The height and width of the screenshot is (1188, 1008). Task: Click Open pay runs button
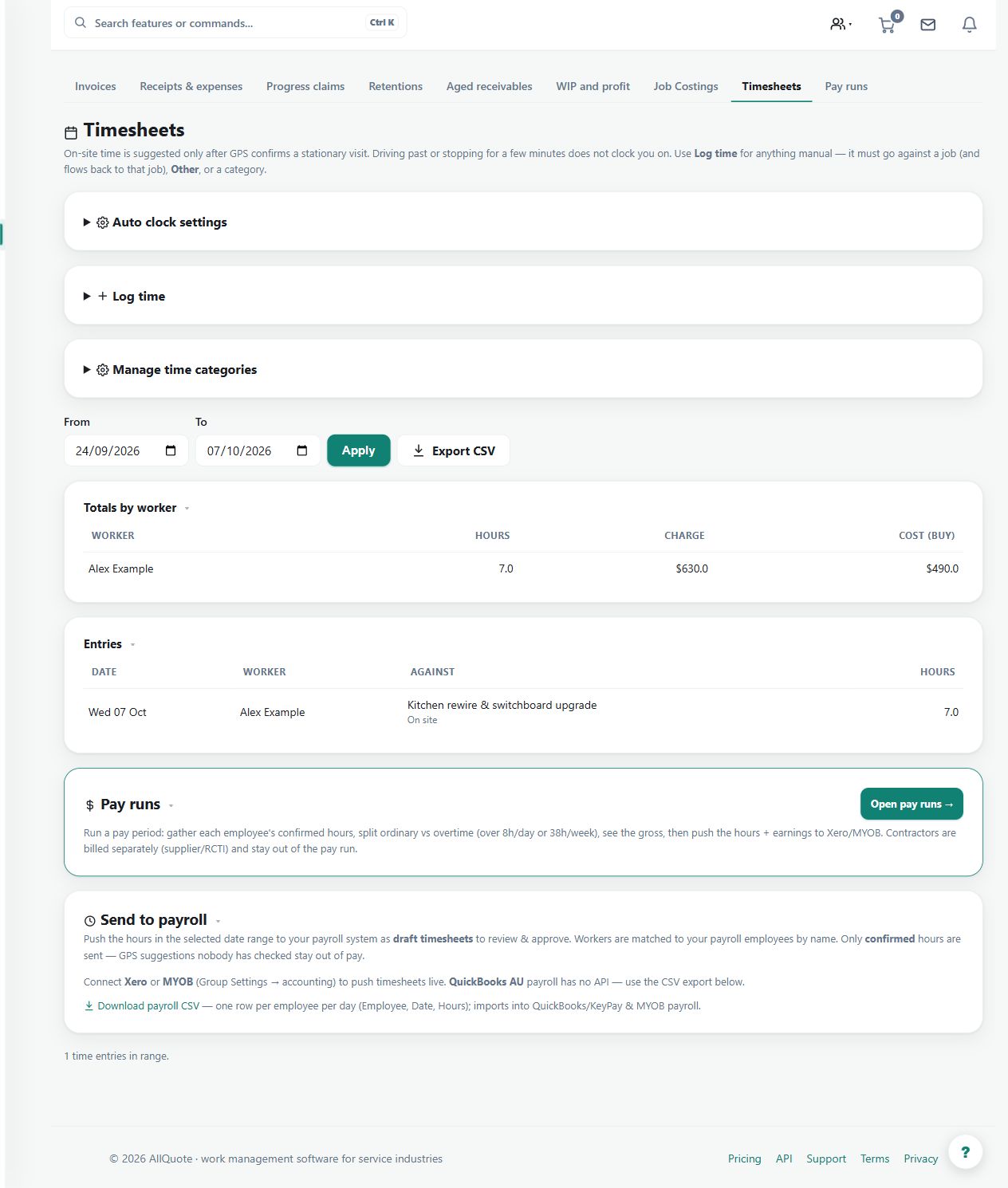[912, 804]
